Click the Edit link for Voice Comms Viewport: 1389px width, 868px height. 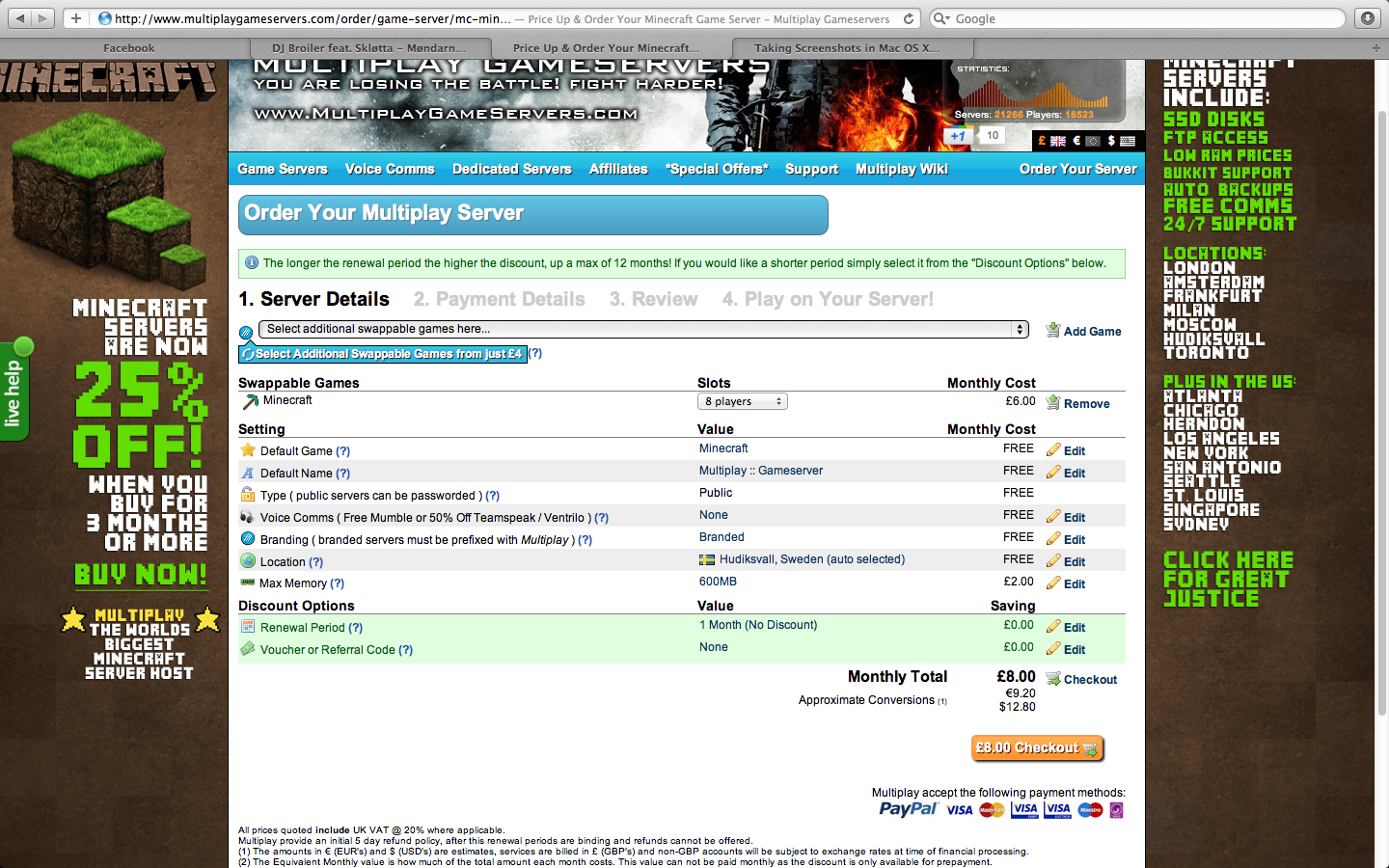click(1075, 518)
